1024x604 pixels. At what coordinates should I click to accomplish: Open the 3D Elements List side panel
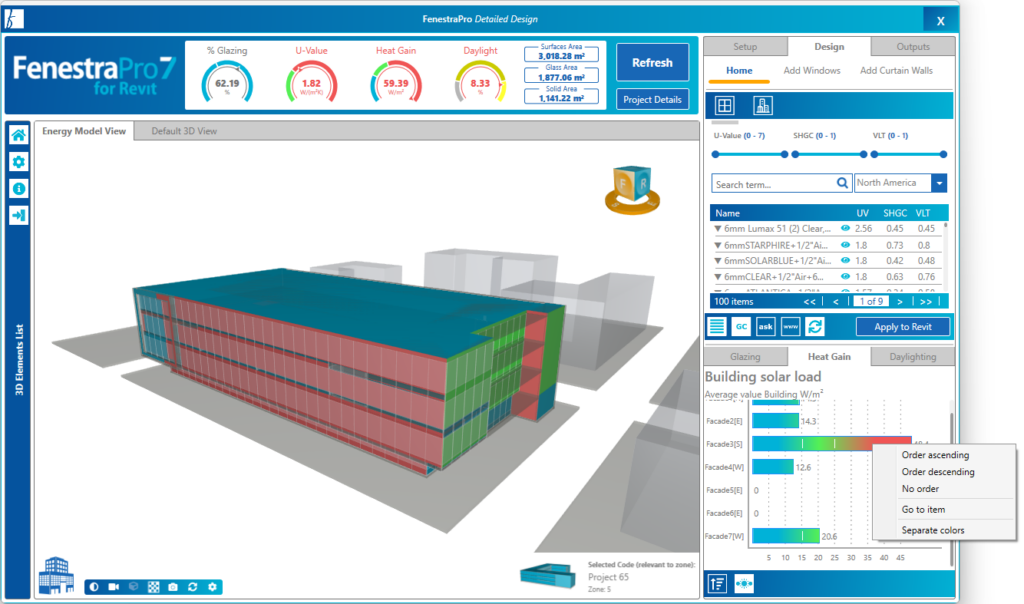[19, 360]
